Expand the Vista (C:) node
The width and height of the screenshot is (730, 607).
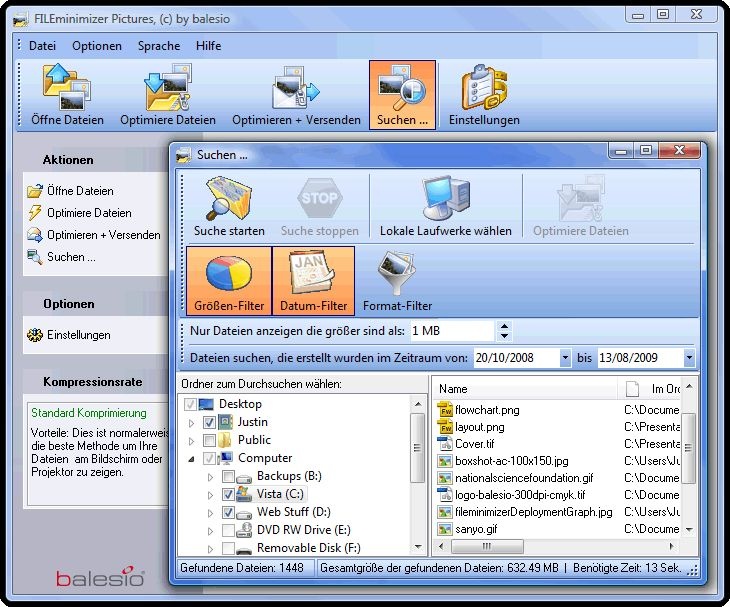(210, 495)
